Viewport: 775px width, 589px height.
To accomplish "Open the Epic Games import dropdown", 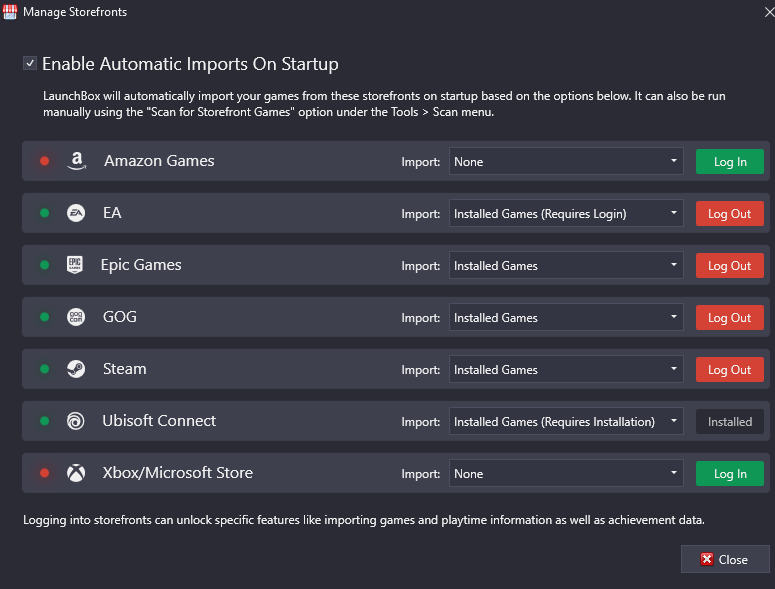I will point(566,265).
